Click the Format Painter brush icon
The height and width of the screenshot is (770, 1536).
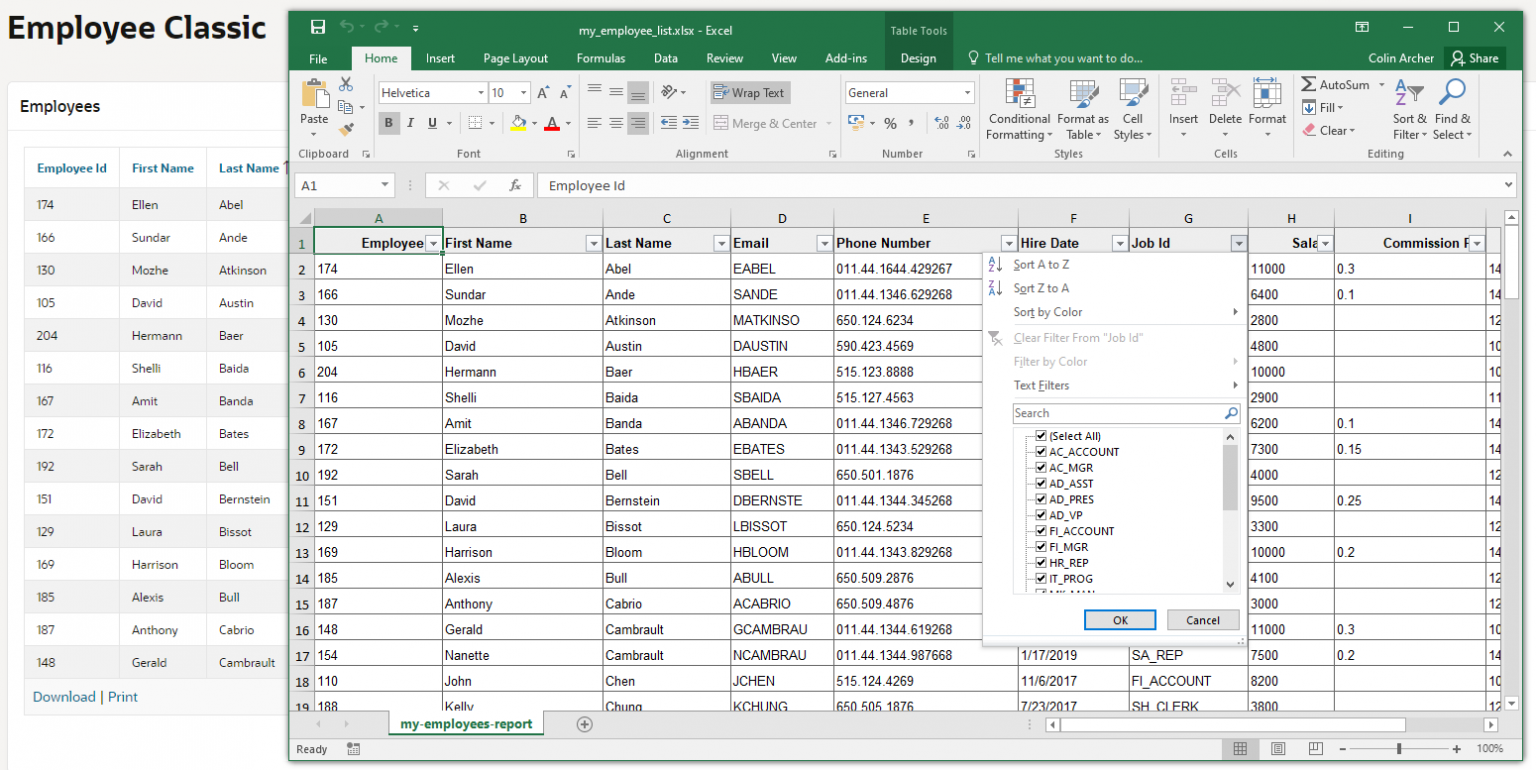346,129
